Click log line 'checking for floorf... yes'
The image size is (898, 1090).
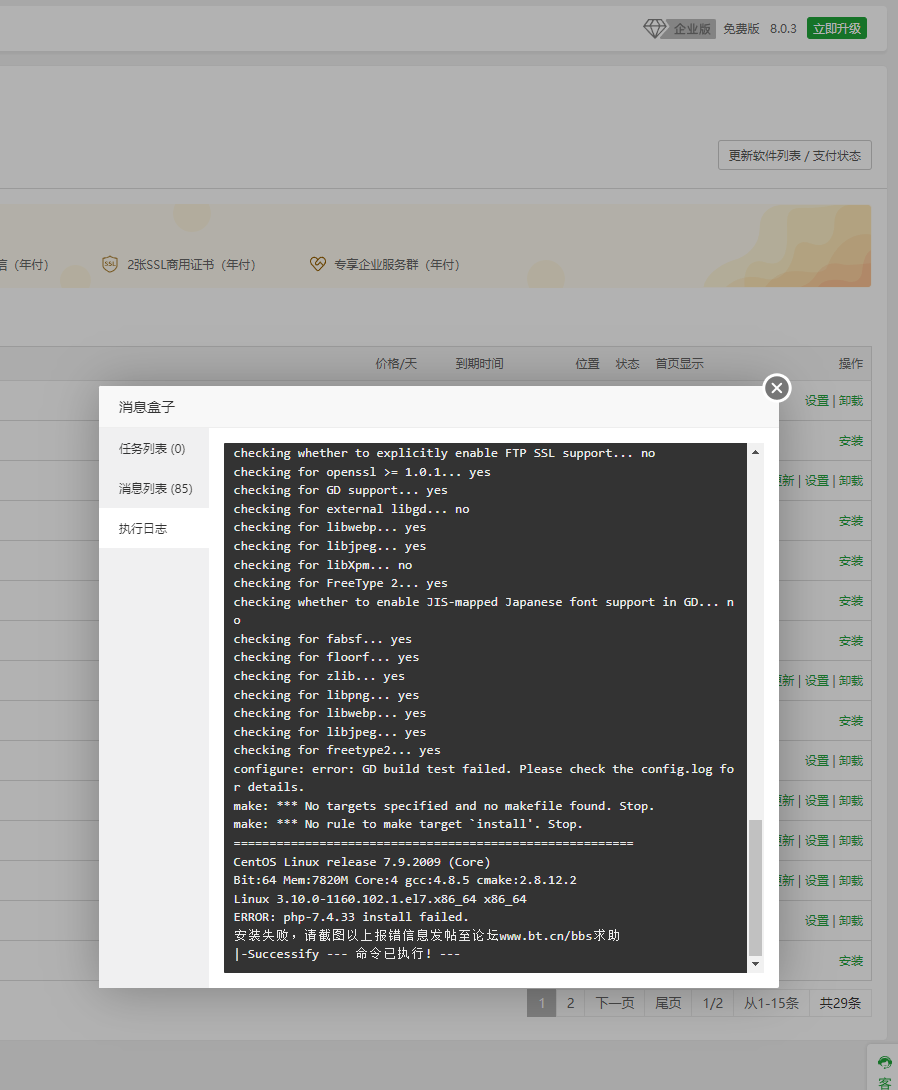(x=326, y=657)
